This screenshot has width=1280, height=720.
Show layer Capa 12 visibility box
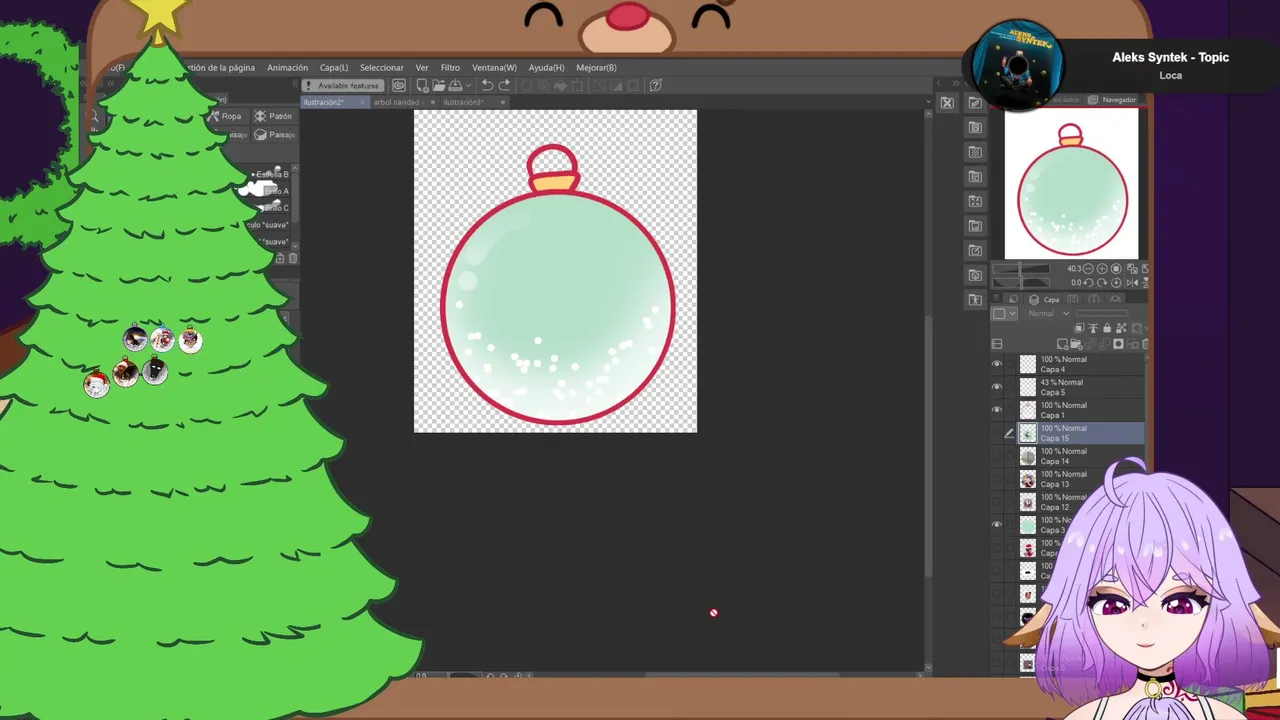[x=996, y=502]
